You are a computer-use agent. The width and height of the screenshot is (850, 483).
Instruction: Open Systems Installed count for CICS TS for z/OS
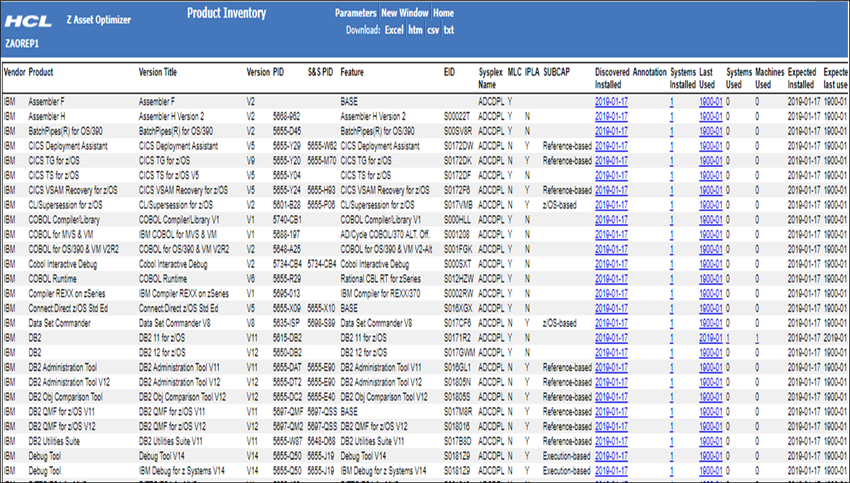[x=672, y=176]
